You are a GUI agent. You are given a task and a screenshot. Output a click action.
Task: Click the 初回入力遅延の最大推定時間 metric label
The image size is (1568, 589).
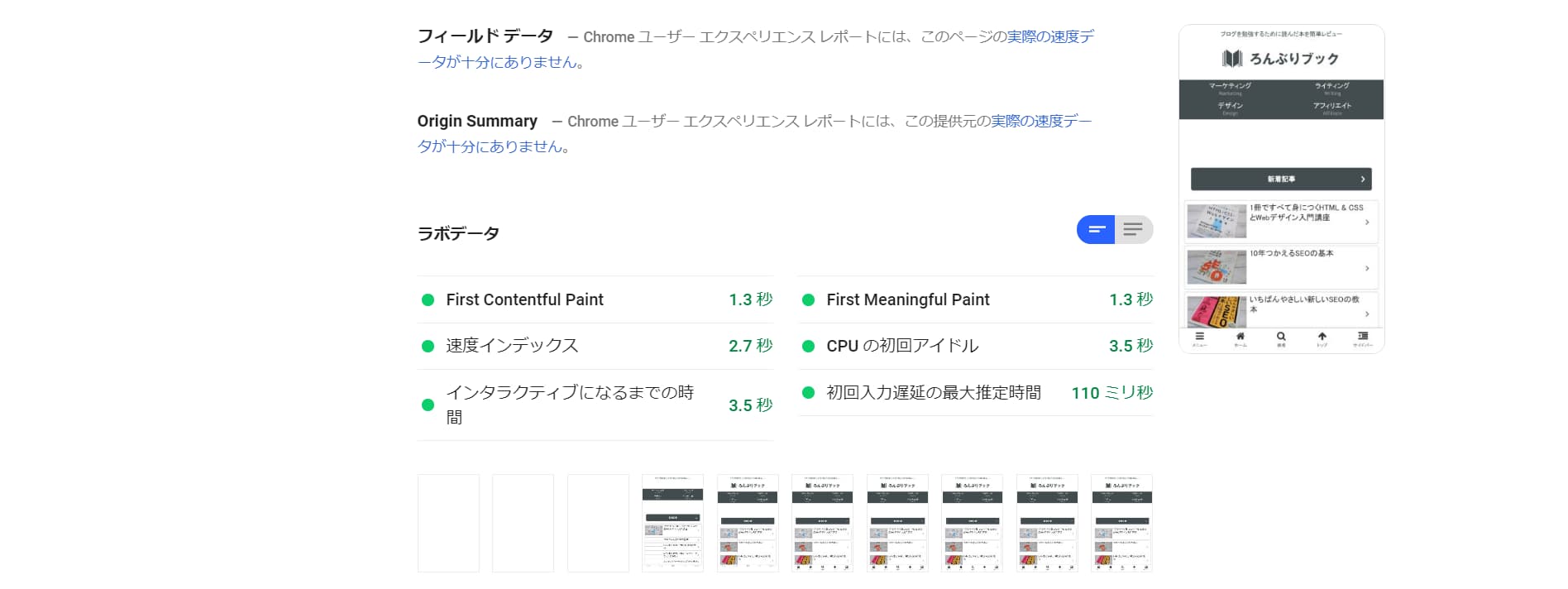[934, 393]
